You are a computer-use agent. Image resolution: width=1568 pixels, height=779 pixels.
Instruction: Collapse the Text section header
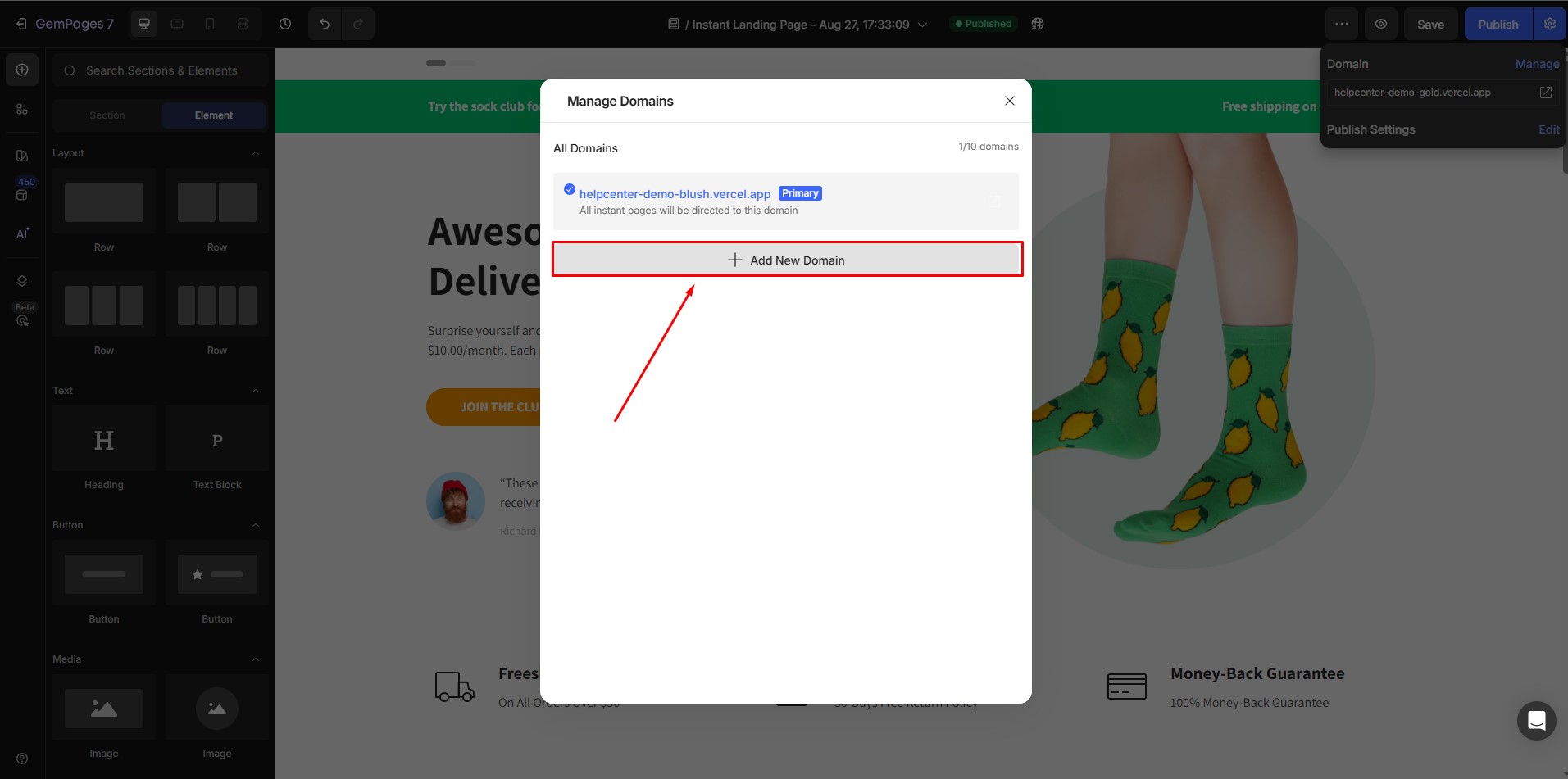256,391
